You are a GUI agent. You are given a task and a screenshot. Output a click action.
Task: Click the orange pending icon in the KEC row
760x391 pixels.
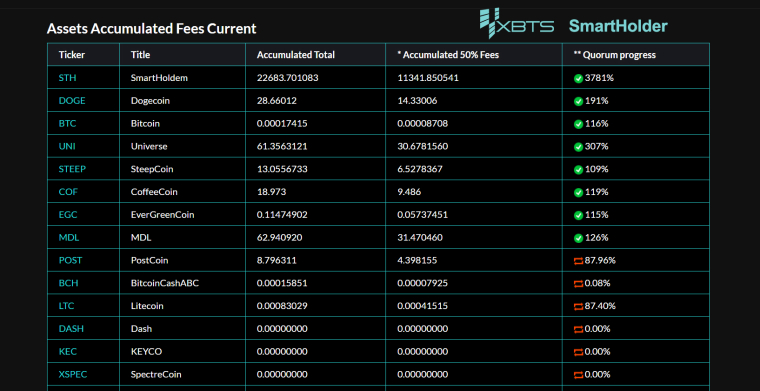click(578, 352)
